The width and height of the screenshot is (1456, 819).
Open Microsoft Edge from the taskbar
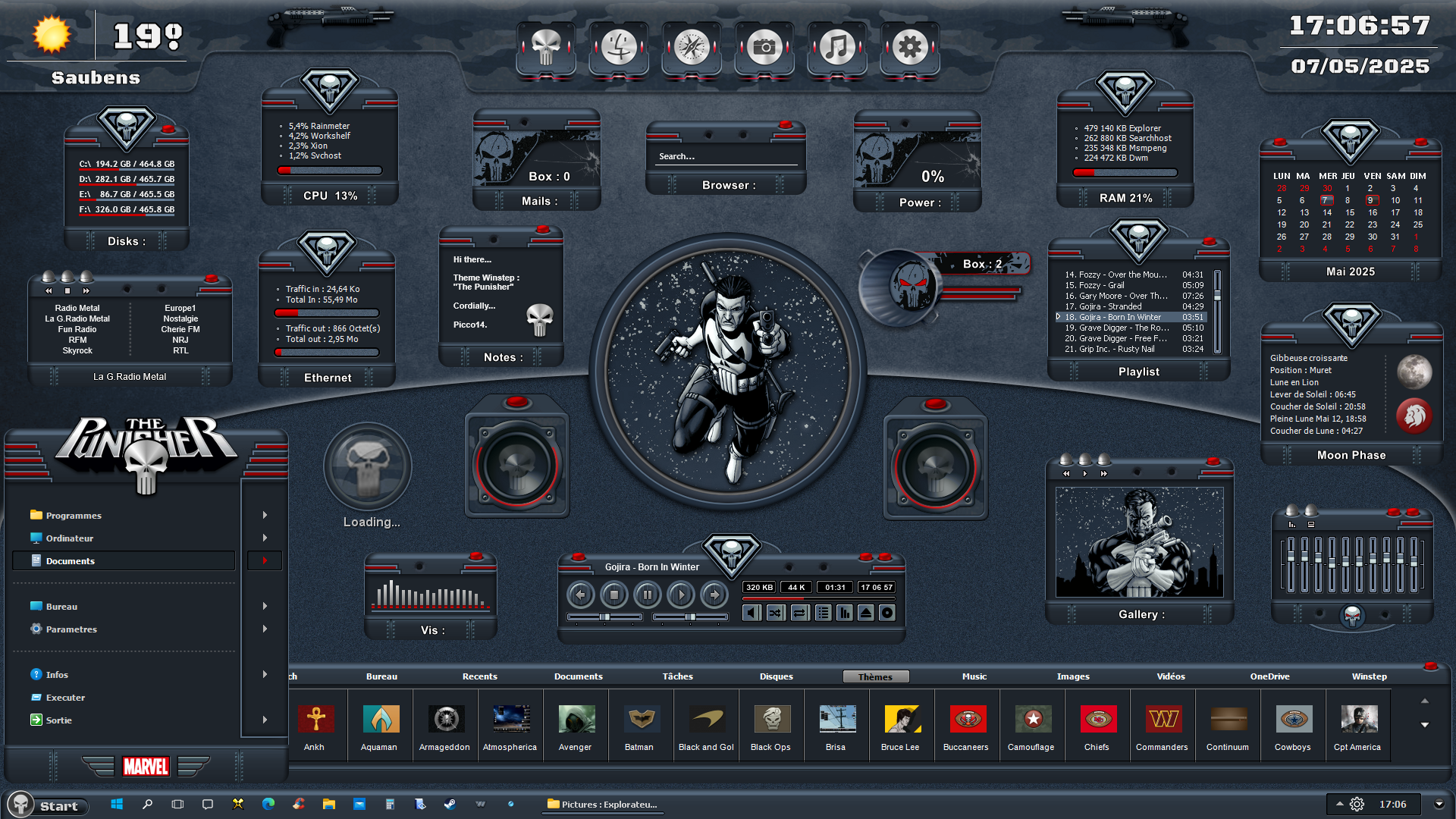click(x=268, y=804)
